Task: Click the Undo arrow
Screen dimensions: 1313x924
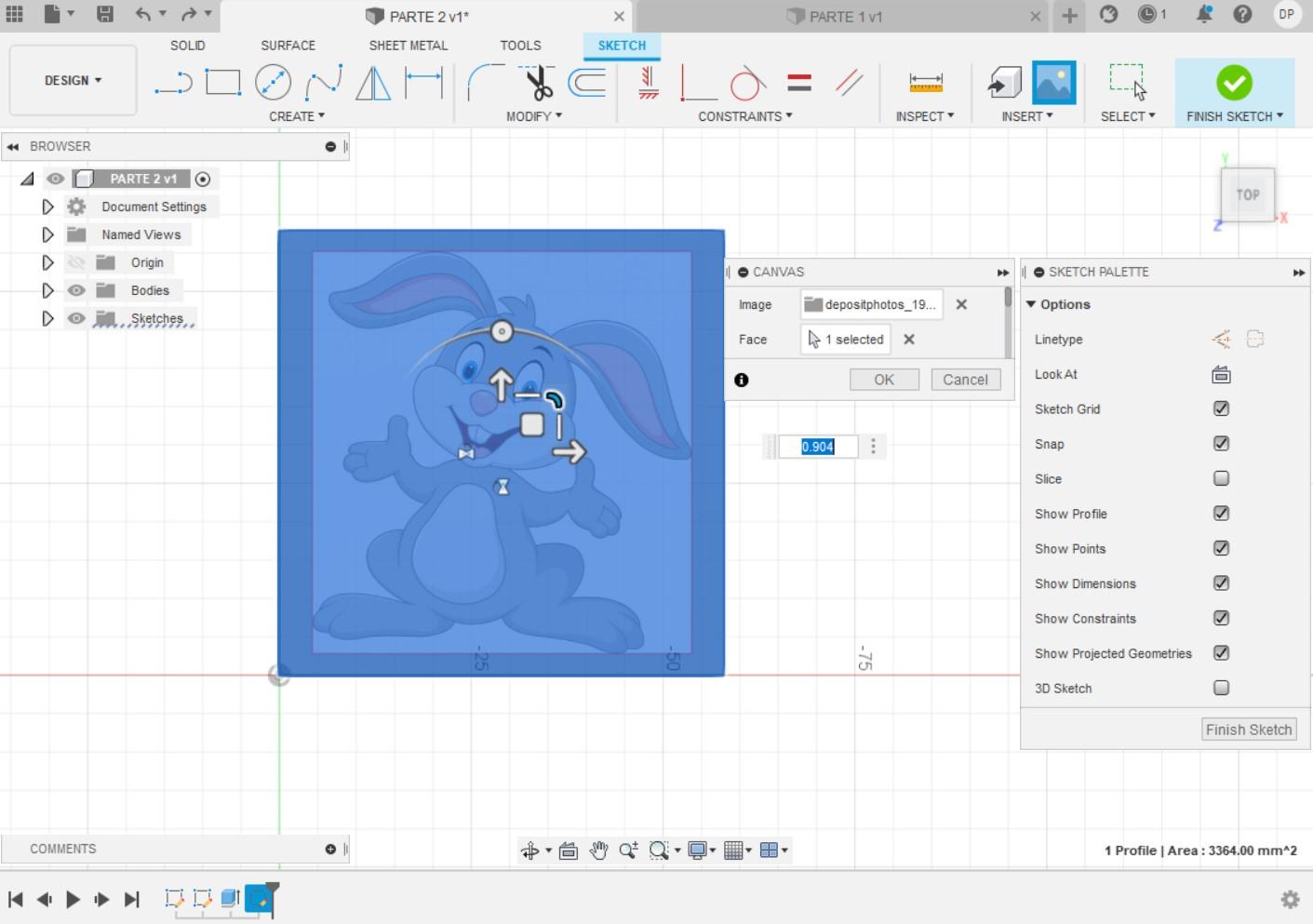Action: pos(142,14)
